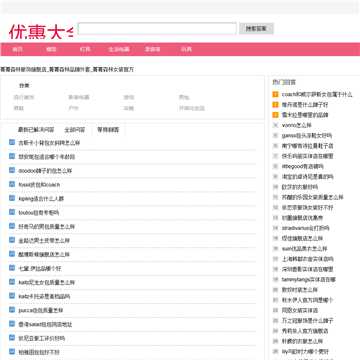
Task: Click blue icon beside kaitz尼龙女包 question
Action: tap(12, 282)
